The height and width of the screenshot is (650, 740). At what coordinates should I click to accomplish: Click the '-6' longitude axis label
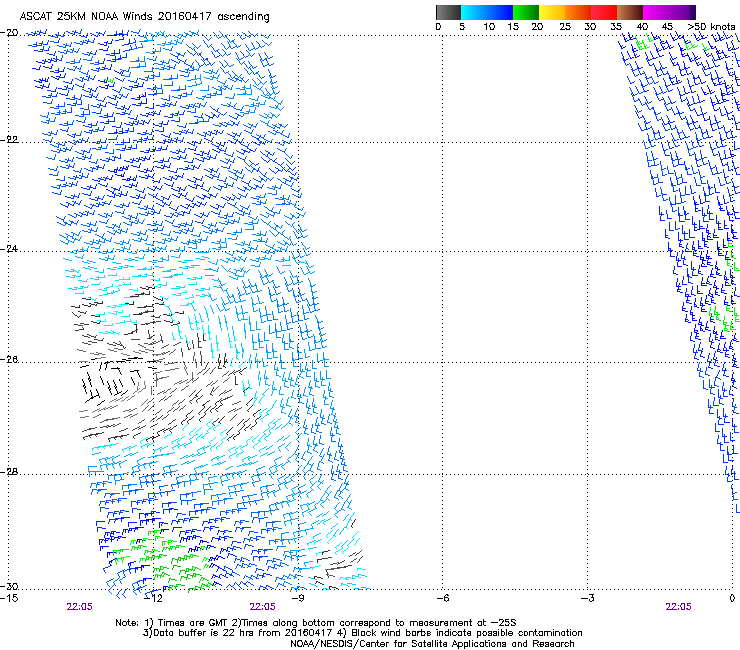[443, 598]
